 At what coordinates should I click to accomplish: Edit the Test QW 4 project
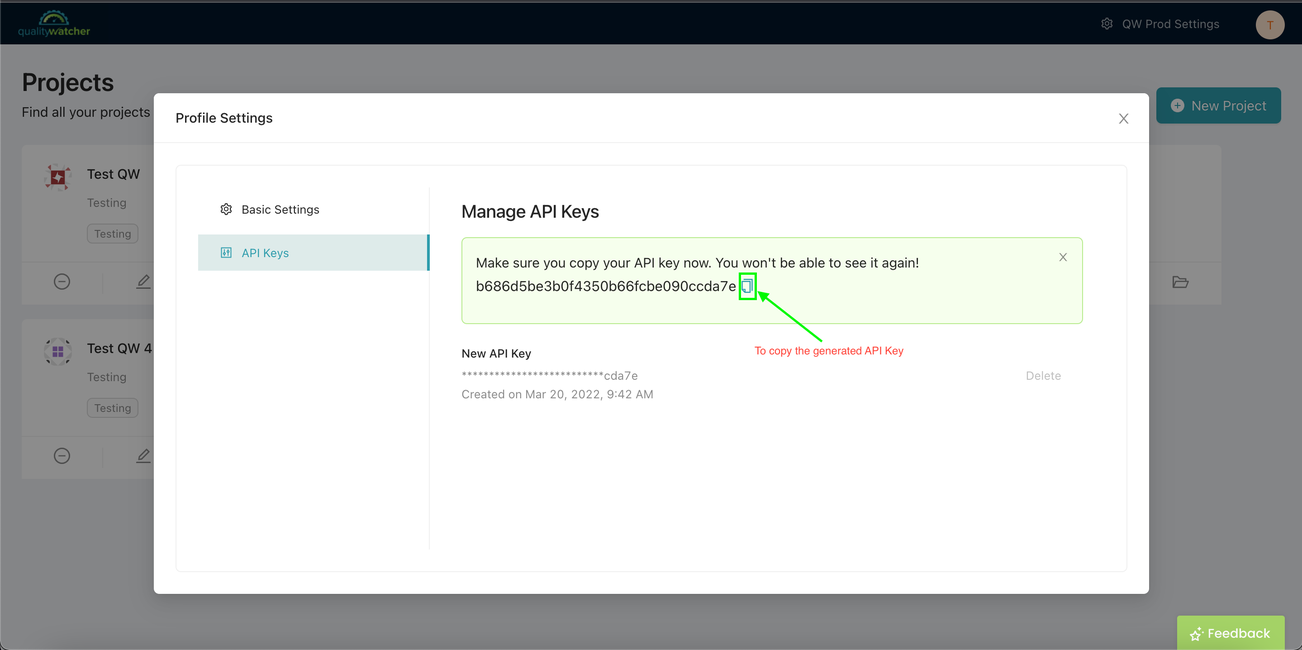coord(143,456)
